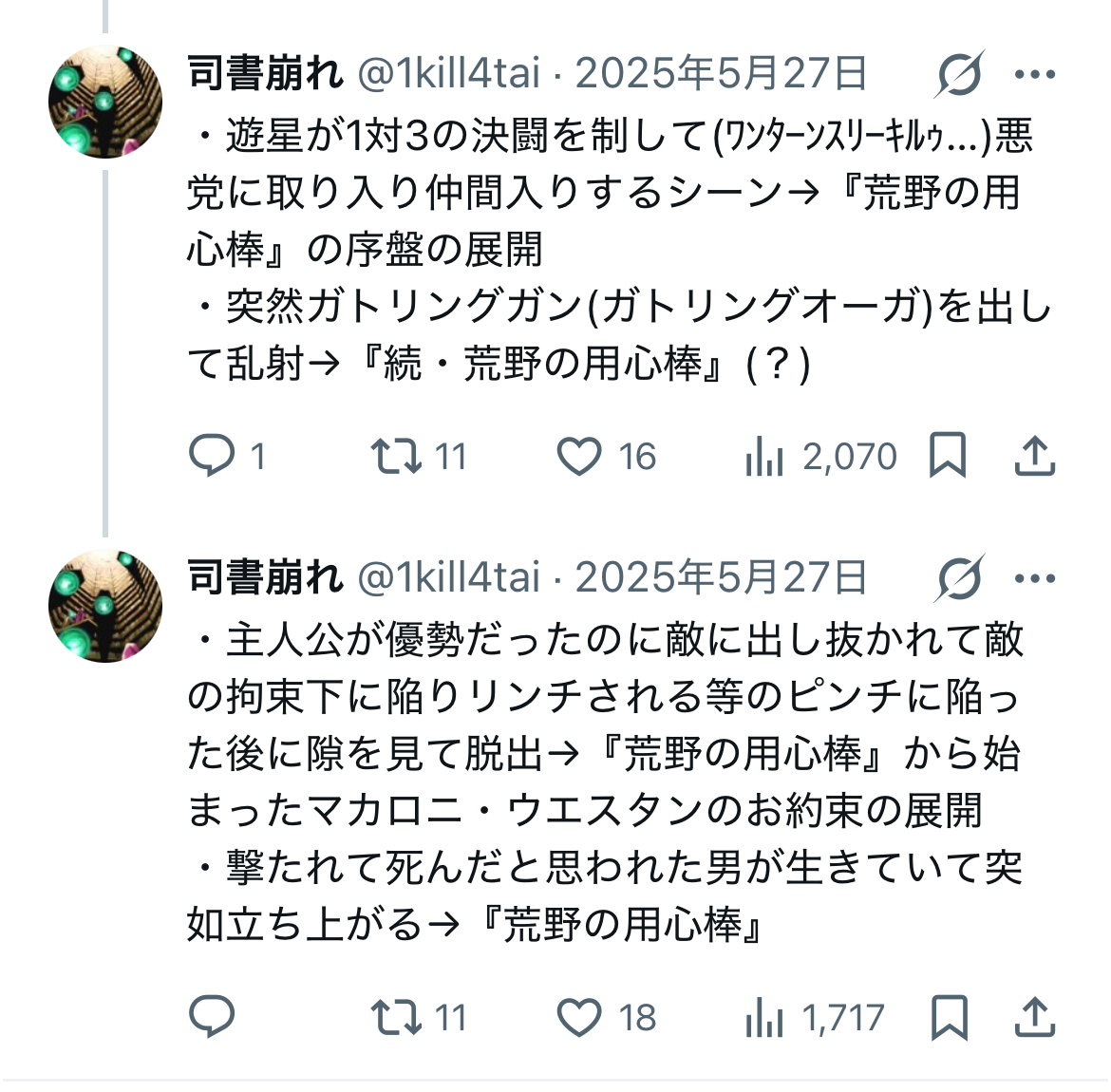View analytics showing 1,717 views
Viewport: 1111px width, 1092px height.
[x=764, y=1018]
